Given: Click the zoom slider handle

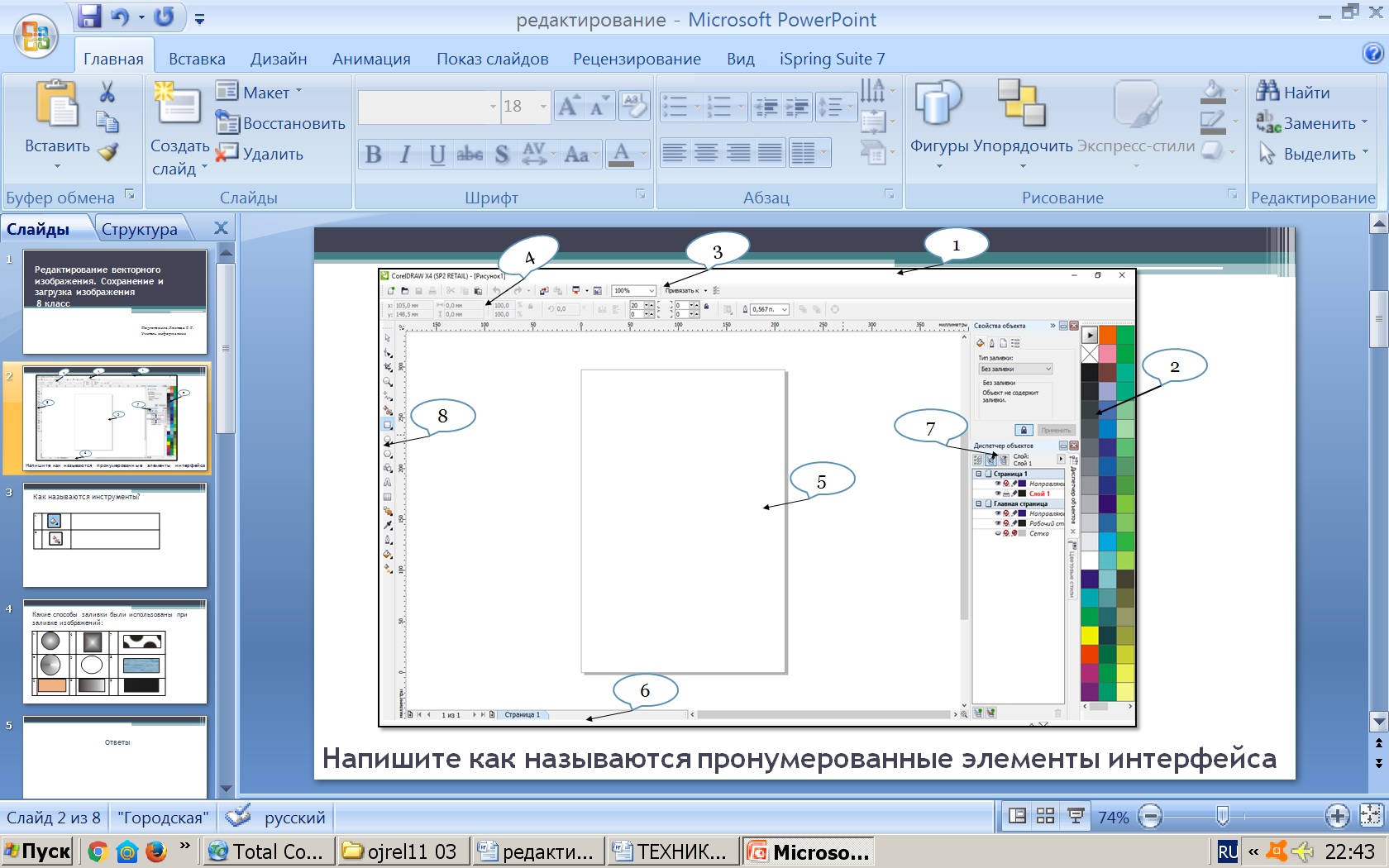Looking at the screenshot, I should (x=1222, y=817).
